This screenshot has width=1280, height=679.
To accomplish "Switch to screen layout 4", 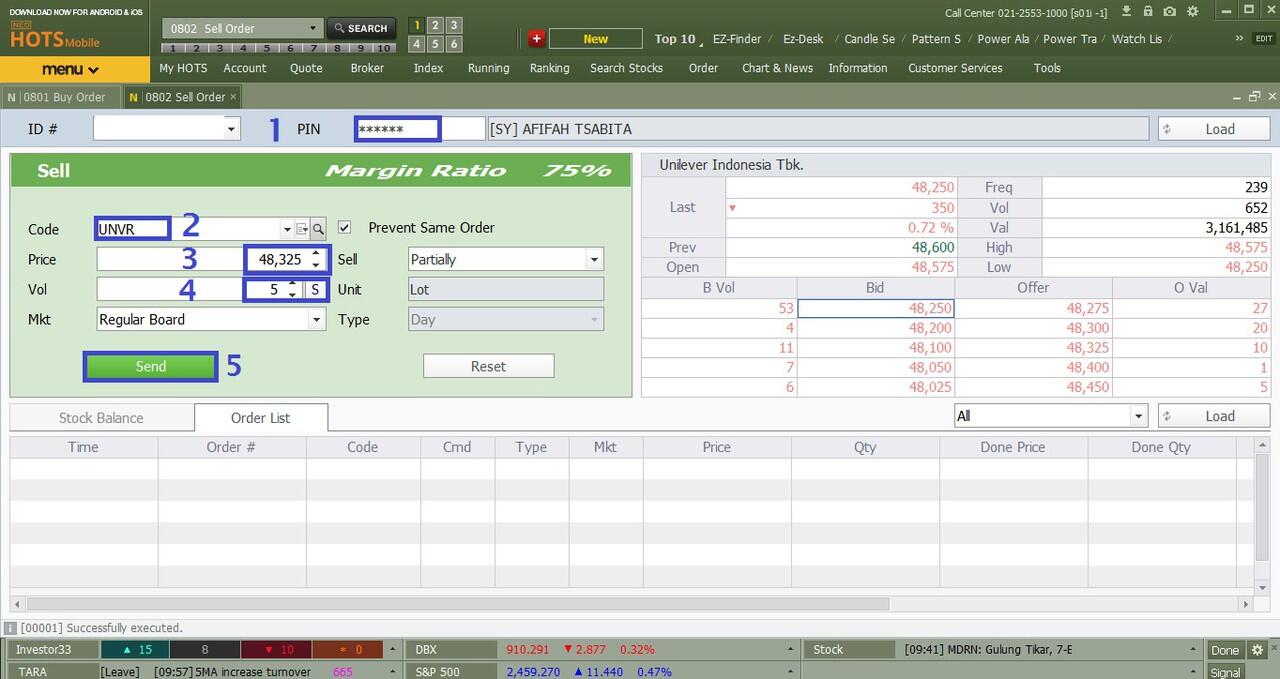I will 417,44.
